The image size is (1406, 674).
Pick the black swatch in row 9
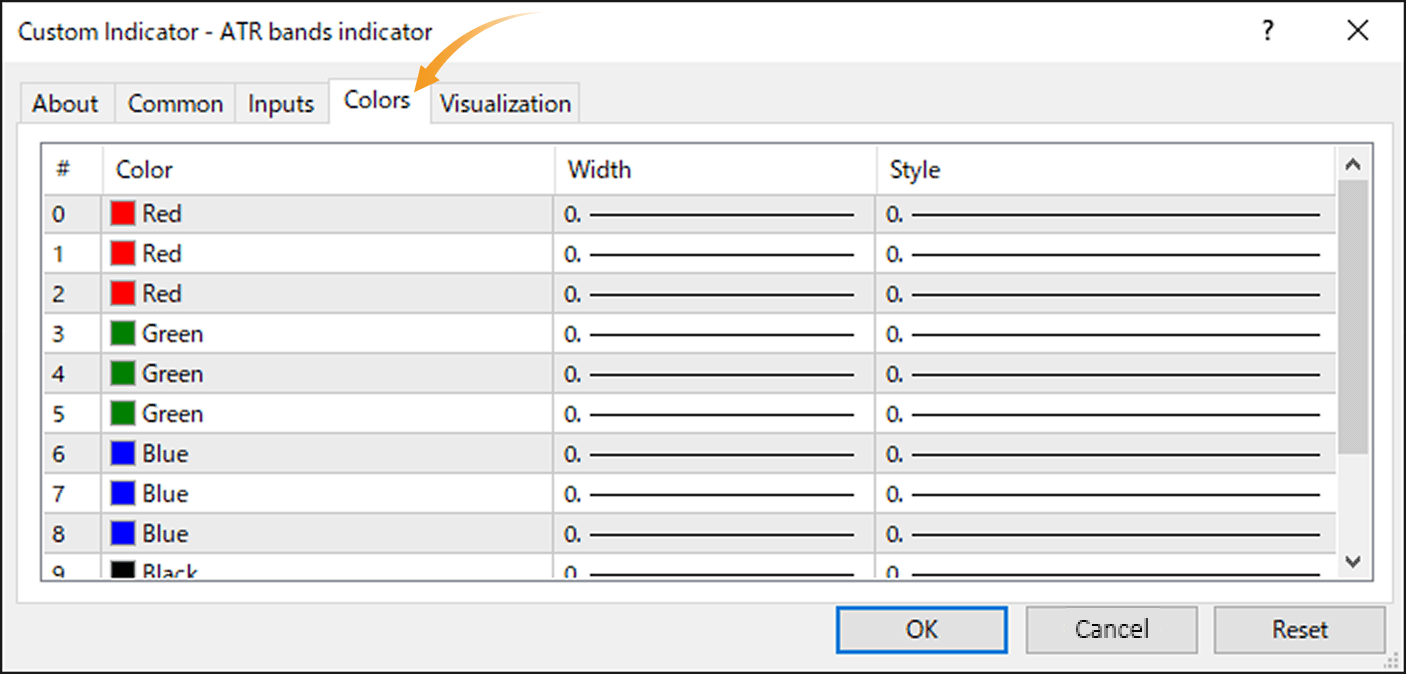pyautogui.click(x=123, y=570)
